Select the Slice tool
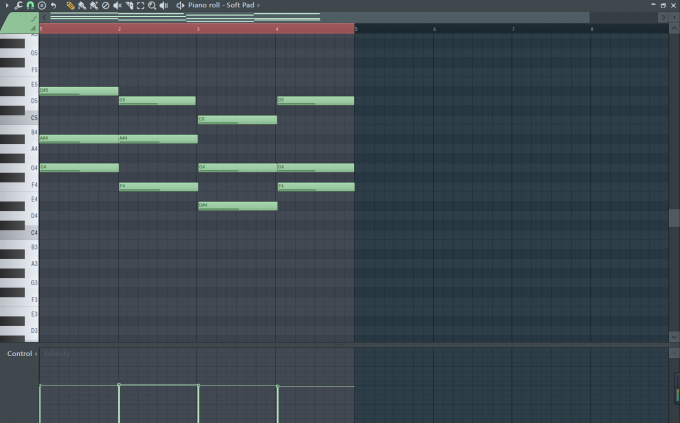This screenshot has width=680, height=423. [x=129, y=5]
